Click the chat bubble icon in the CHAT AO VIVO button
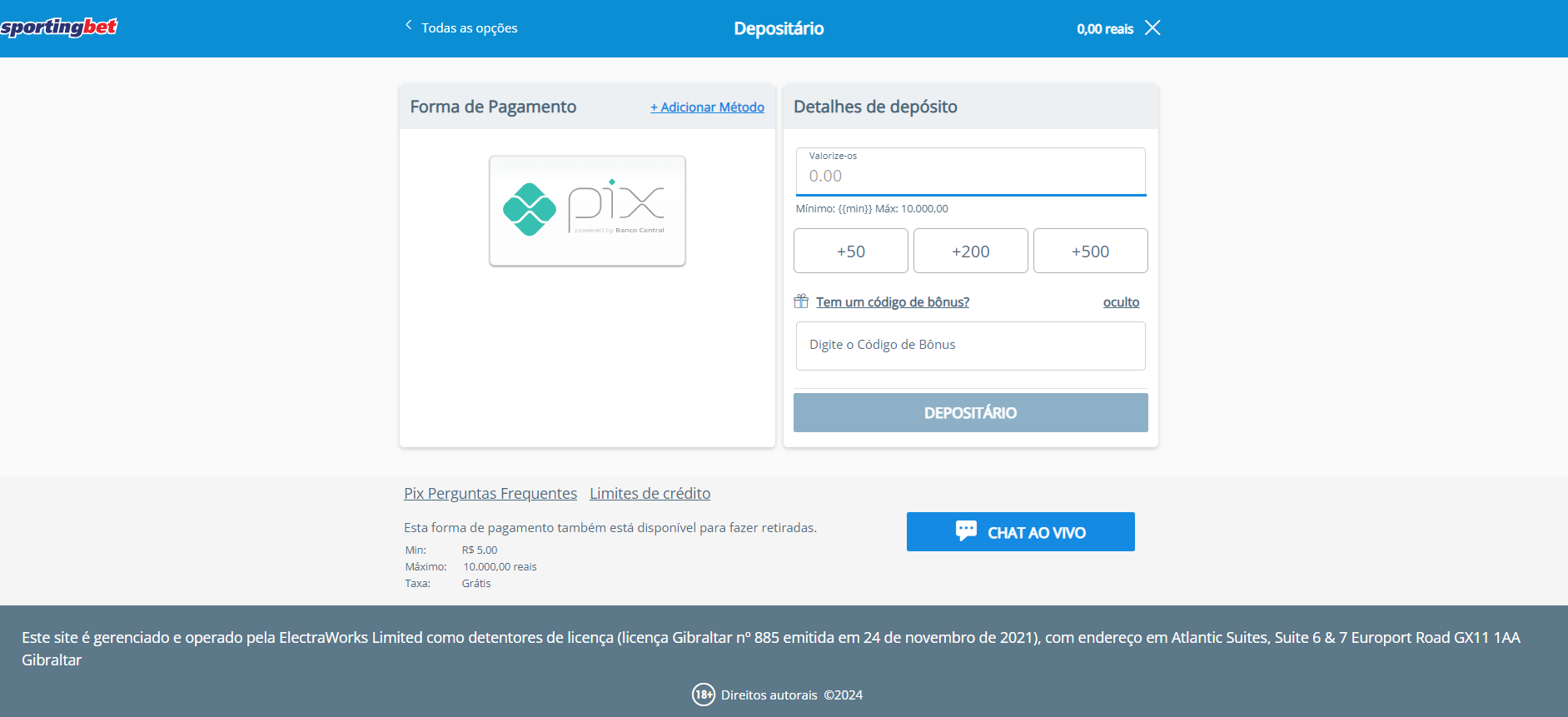 pos(966,530)
